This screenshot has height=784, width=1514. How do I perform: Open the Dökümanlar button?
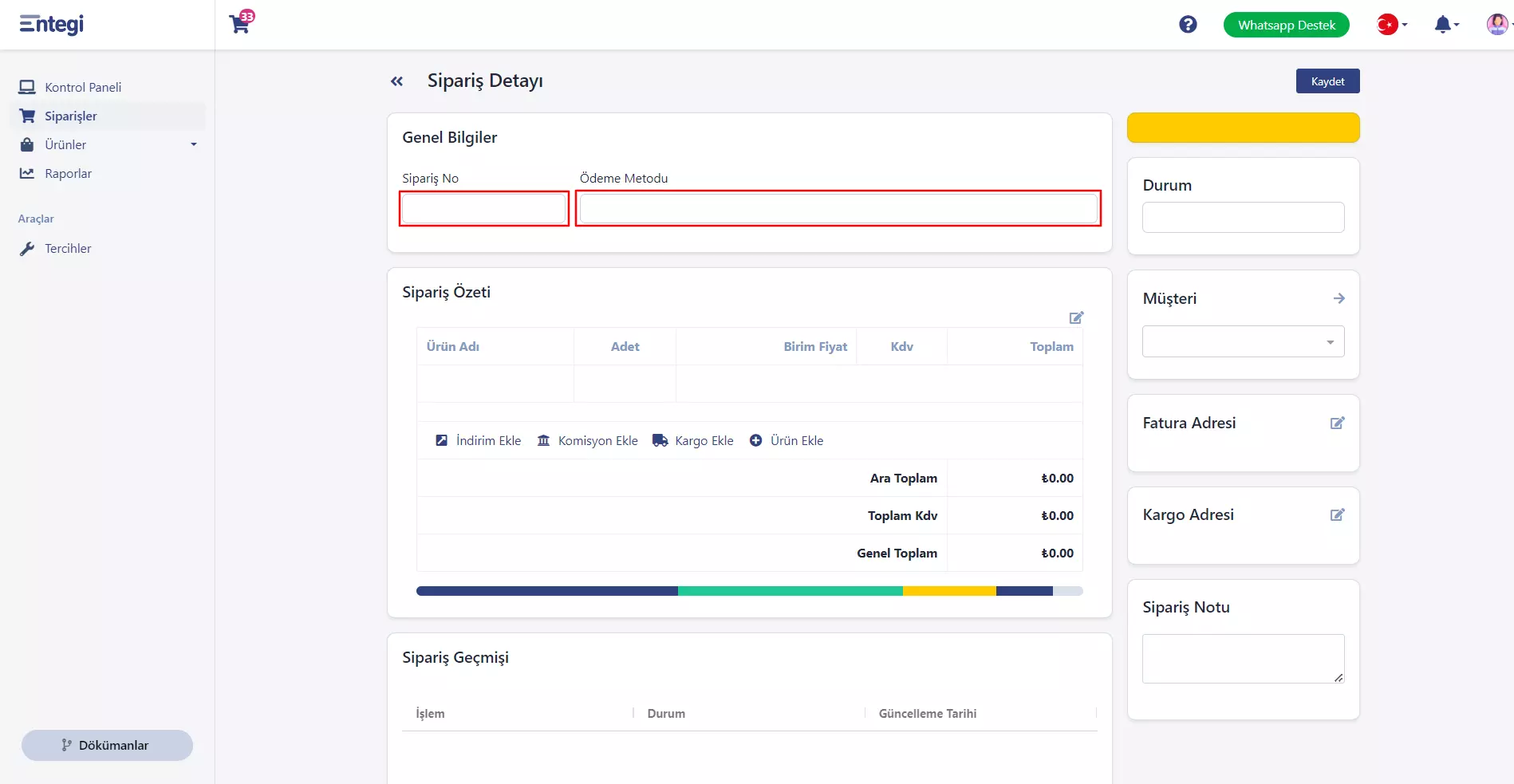click(x=107, y=745)
